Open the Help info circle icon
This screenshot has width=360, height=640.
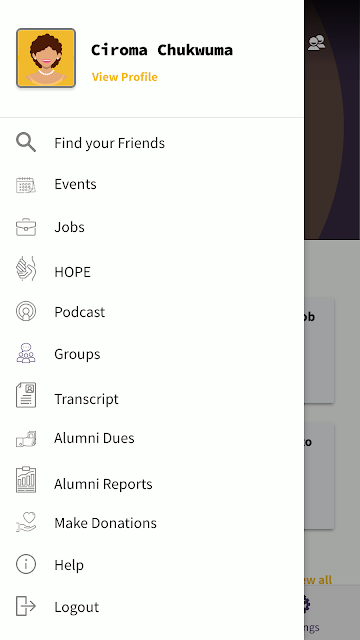click(x=26, y=564)
